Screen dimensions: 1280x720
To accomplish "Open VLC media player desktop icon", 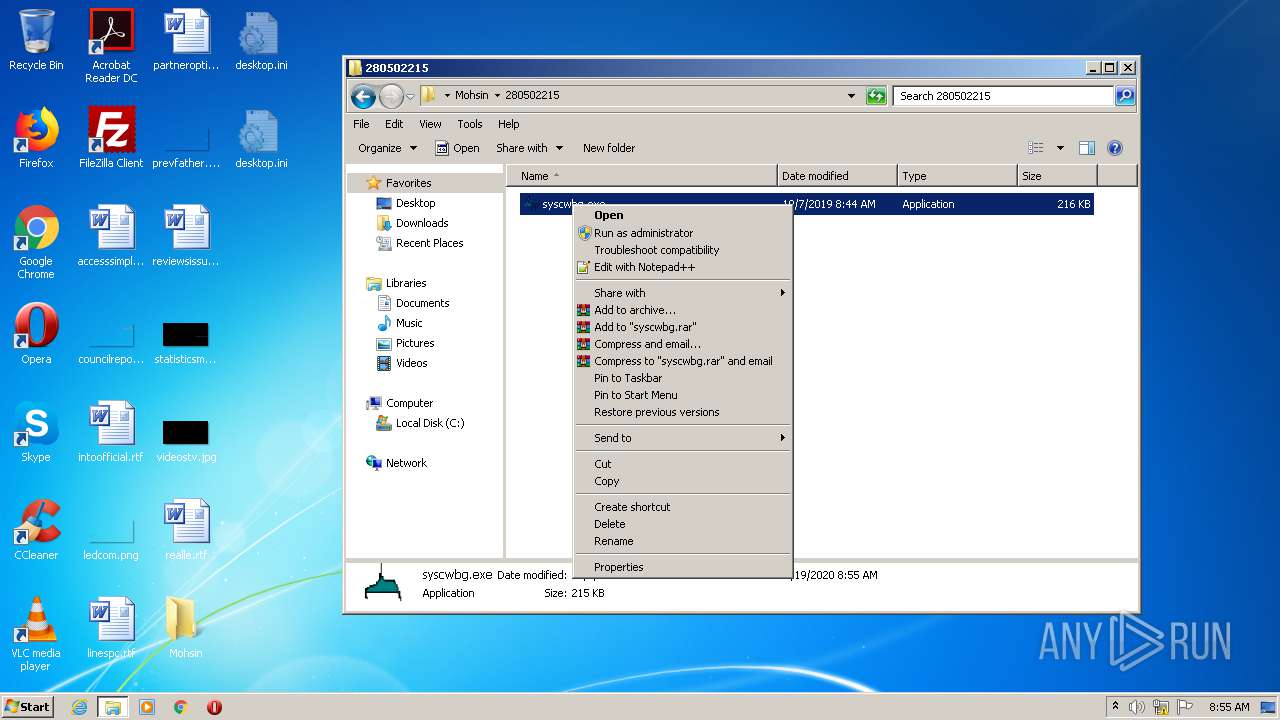I will pos(36,634).
